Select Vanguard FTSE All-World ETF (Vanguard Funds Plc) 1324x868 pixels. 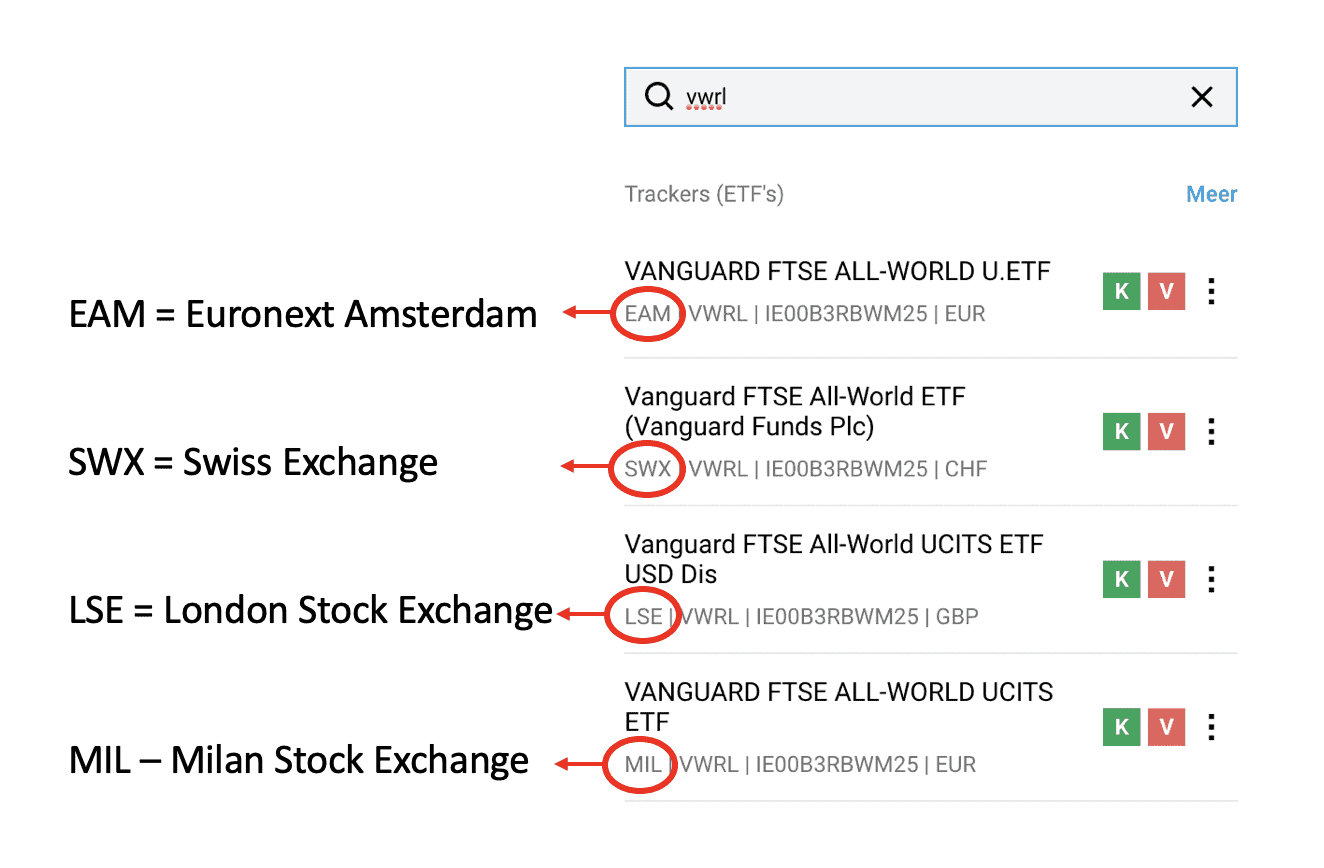click(795, 411)
